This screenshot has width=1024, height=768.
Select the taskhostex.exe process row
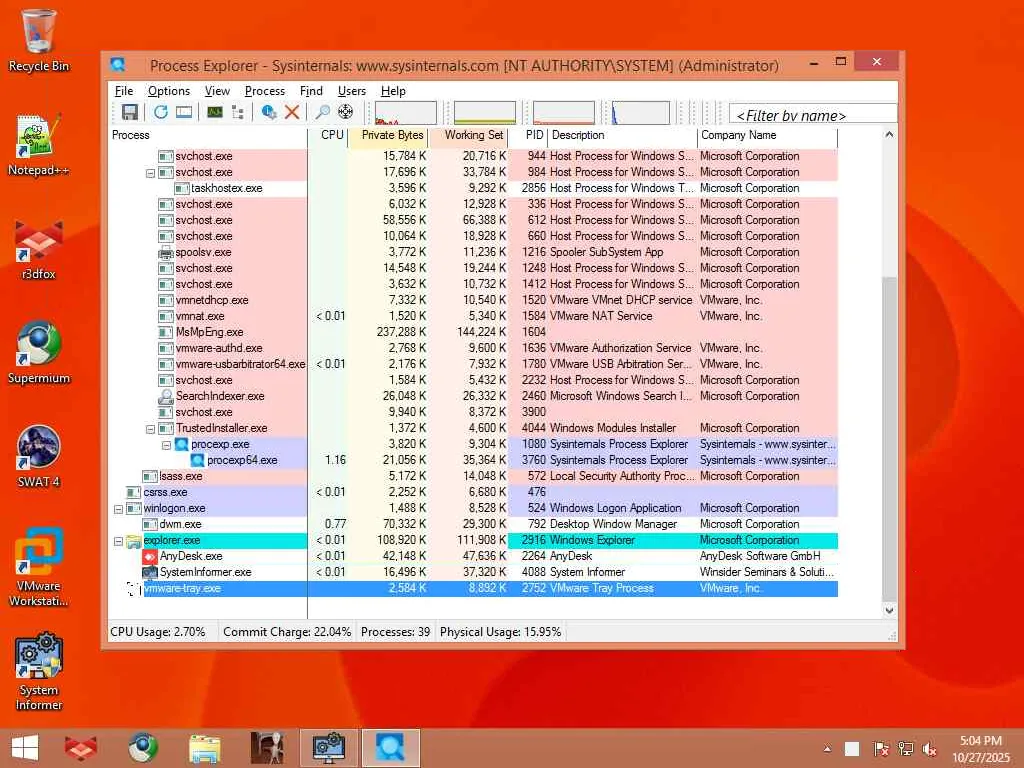473,188
